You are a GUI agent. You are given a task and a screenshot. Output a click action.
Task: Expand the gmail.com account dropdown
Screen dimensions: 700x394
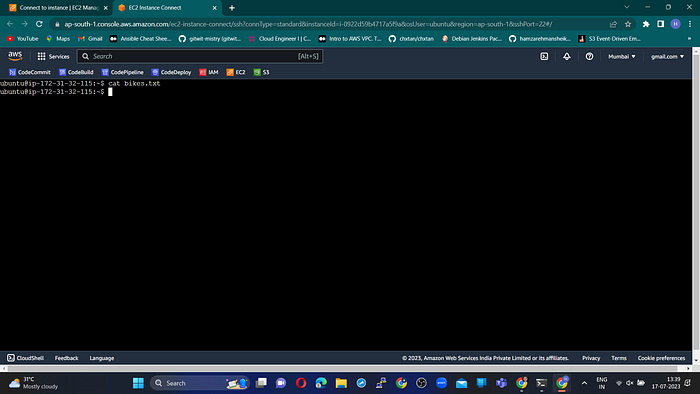click(667, 56)
